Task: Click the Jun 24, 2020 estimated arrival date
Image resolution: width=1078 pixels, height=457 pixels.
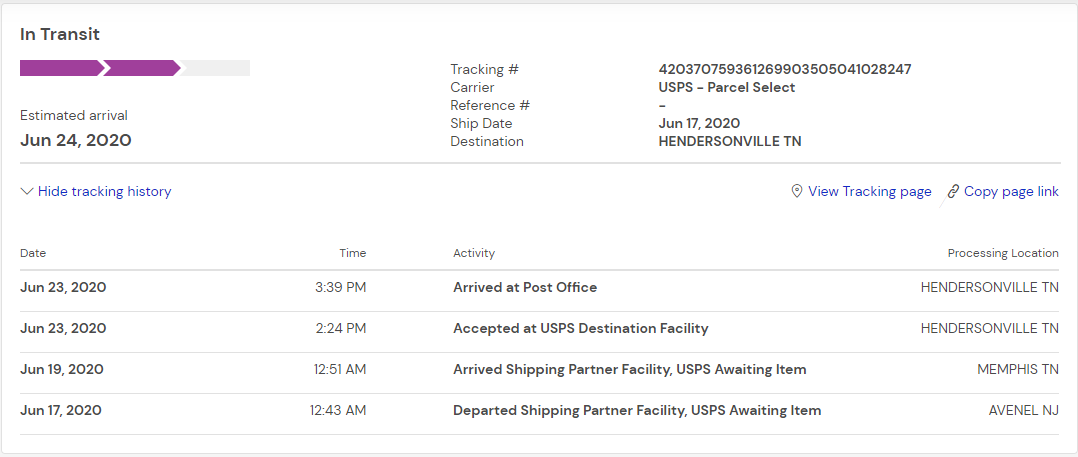Action: 76,140
